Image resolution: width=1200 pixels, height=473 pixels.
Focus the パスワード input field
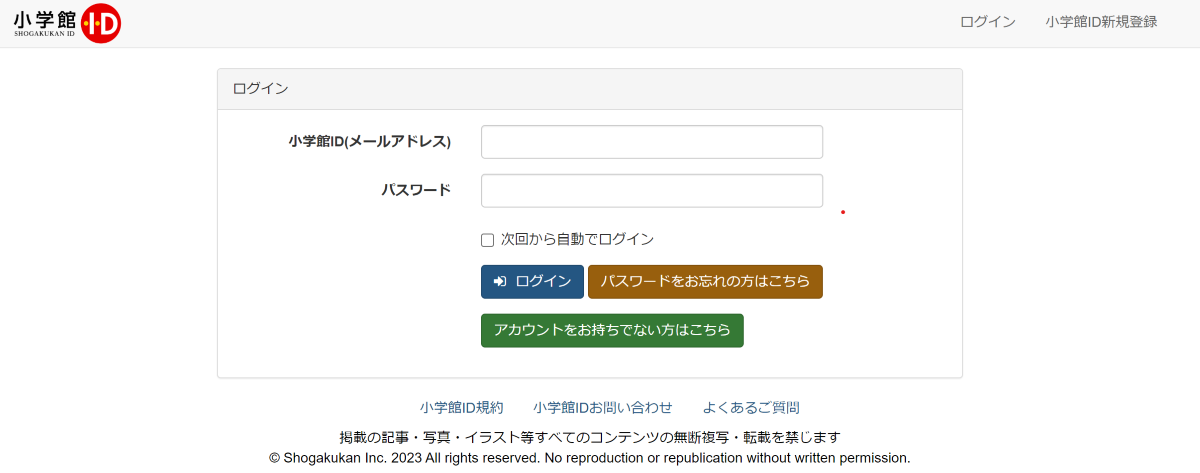(652, 191)
